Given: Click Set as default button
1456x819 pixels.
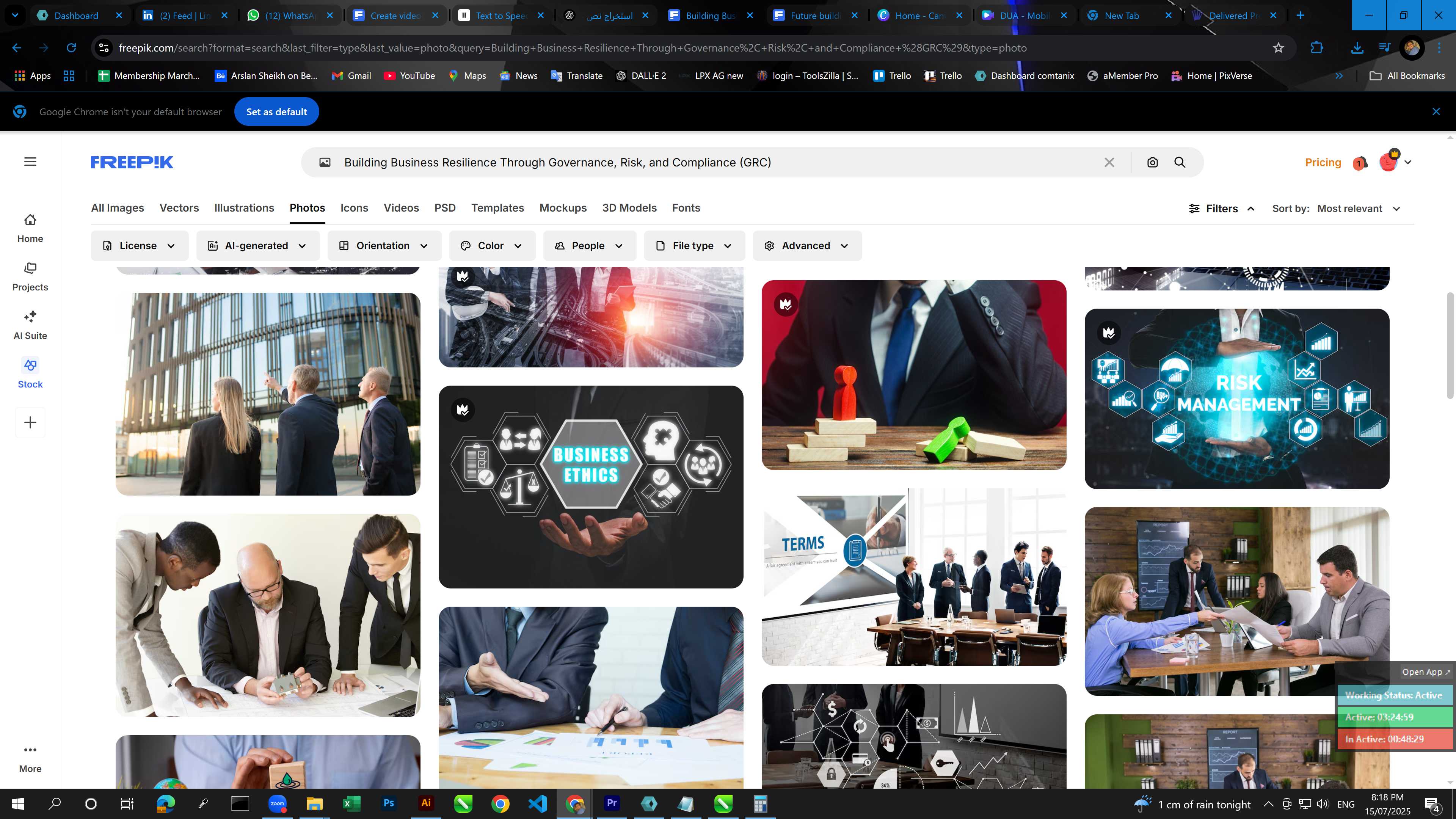Looking at the screenshot, I should [276, 112].
